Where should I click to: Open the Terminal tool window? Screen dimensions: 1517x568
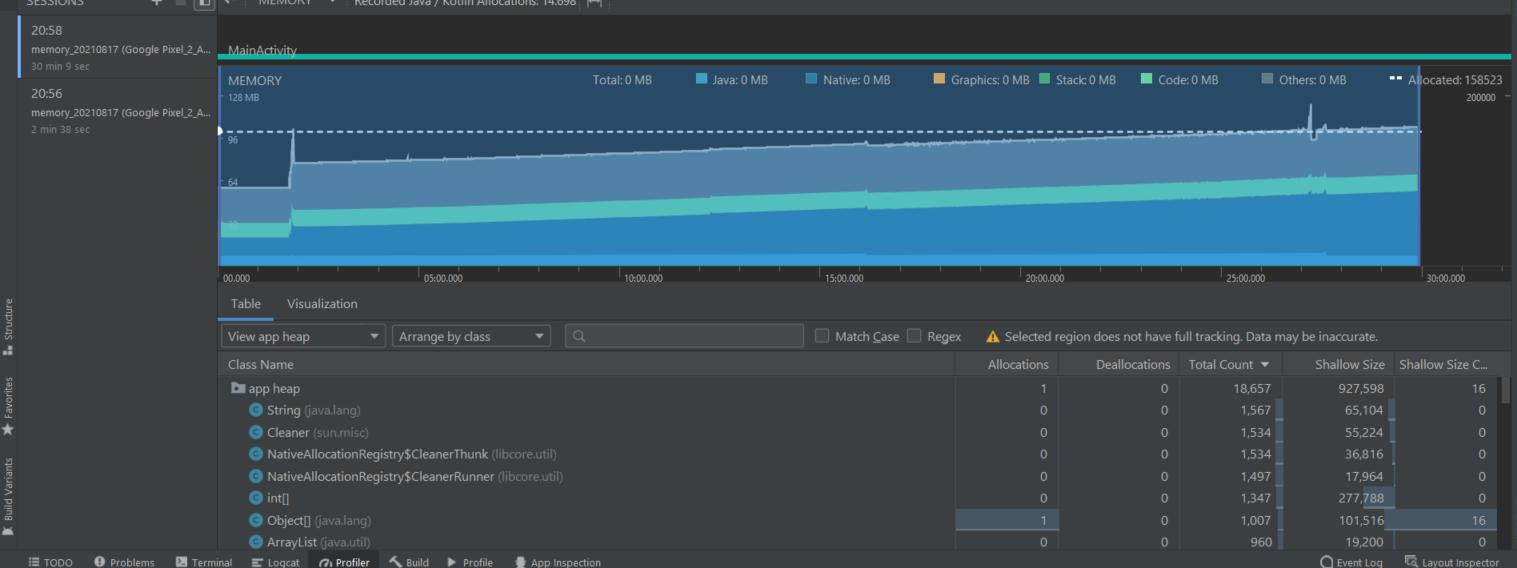tap(203, 562)
